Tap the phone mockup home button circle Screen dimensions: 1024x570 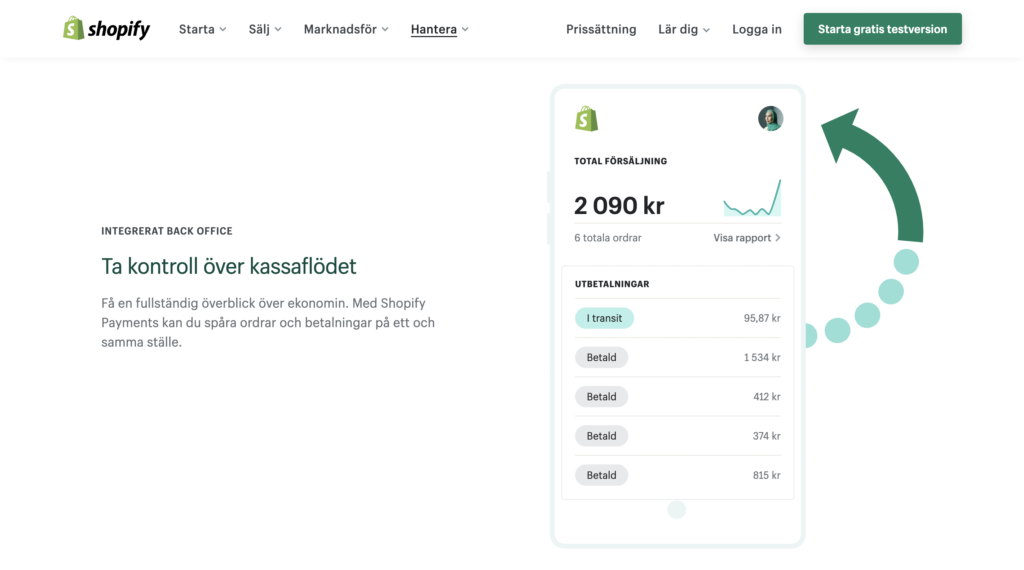point(677,509)
